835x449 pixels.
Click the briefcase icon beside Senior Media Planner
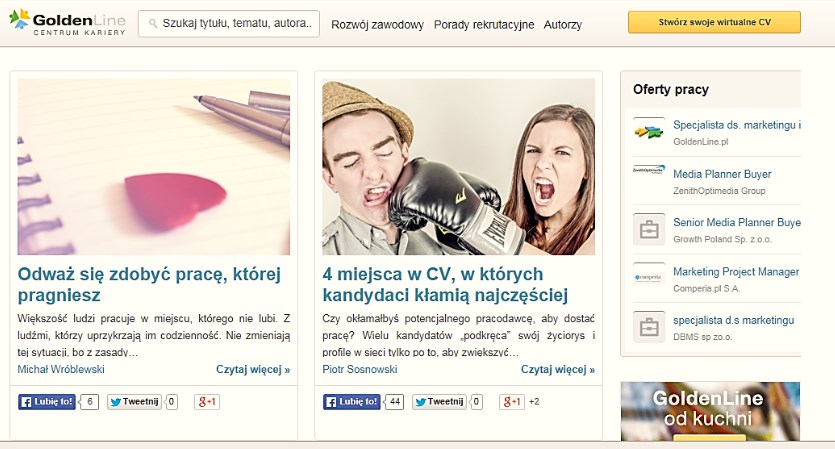click(x=649, y=229)
